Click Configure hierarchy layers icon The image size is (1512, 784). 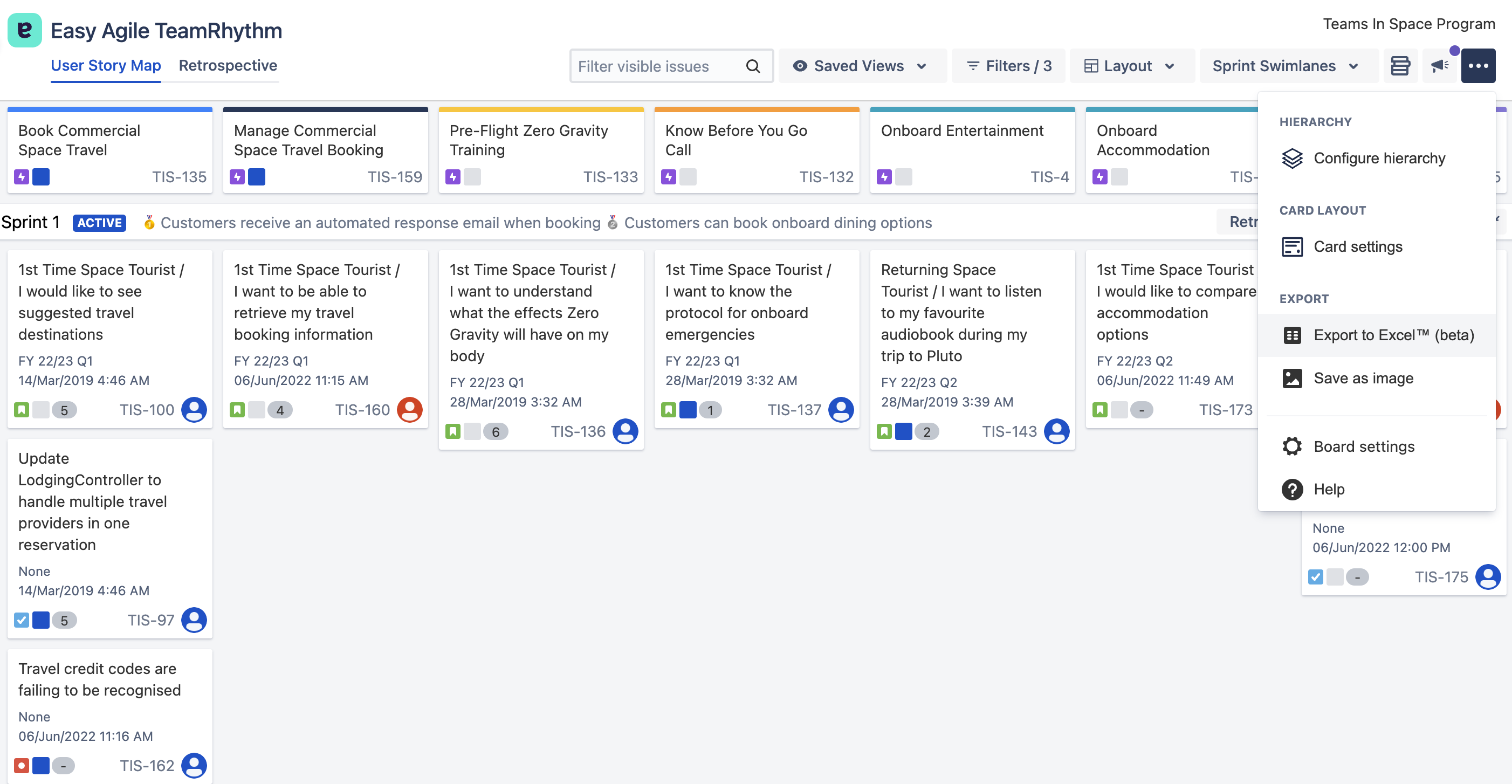point(1292,159)
